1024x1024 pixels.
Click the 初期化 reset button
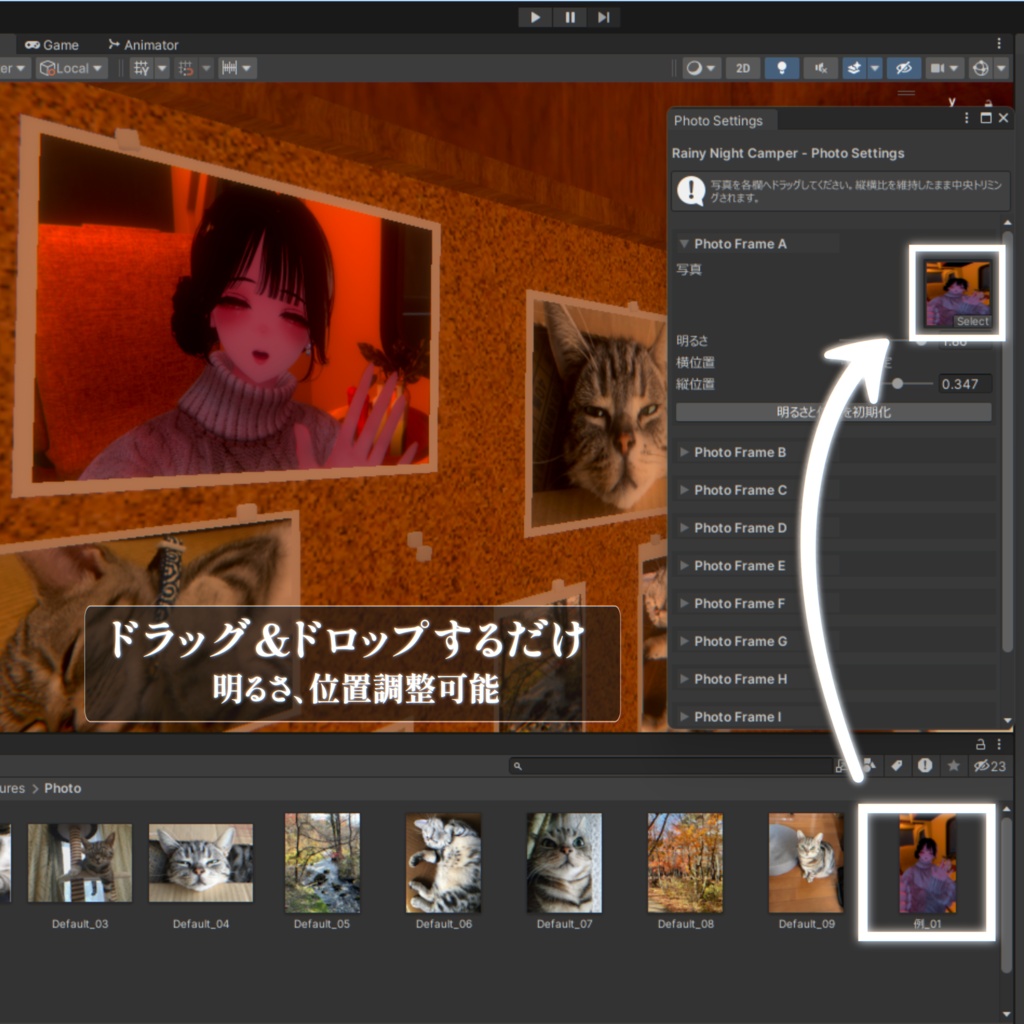click(x=833, y=412)
